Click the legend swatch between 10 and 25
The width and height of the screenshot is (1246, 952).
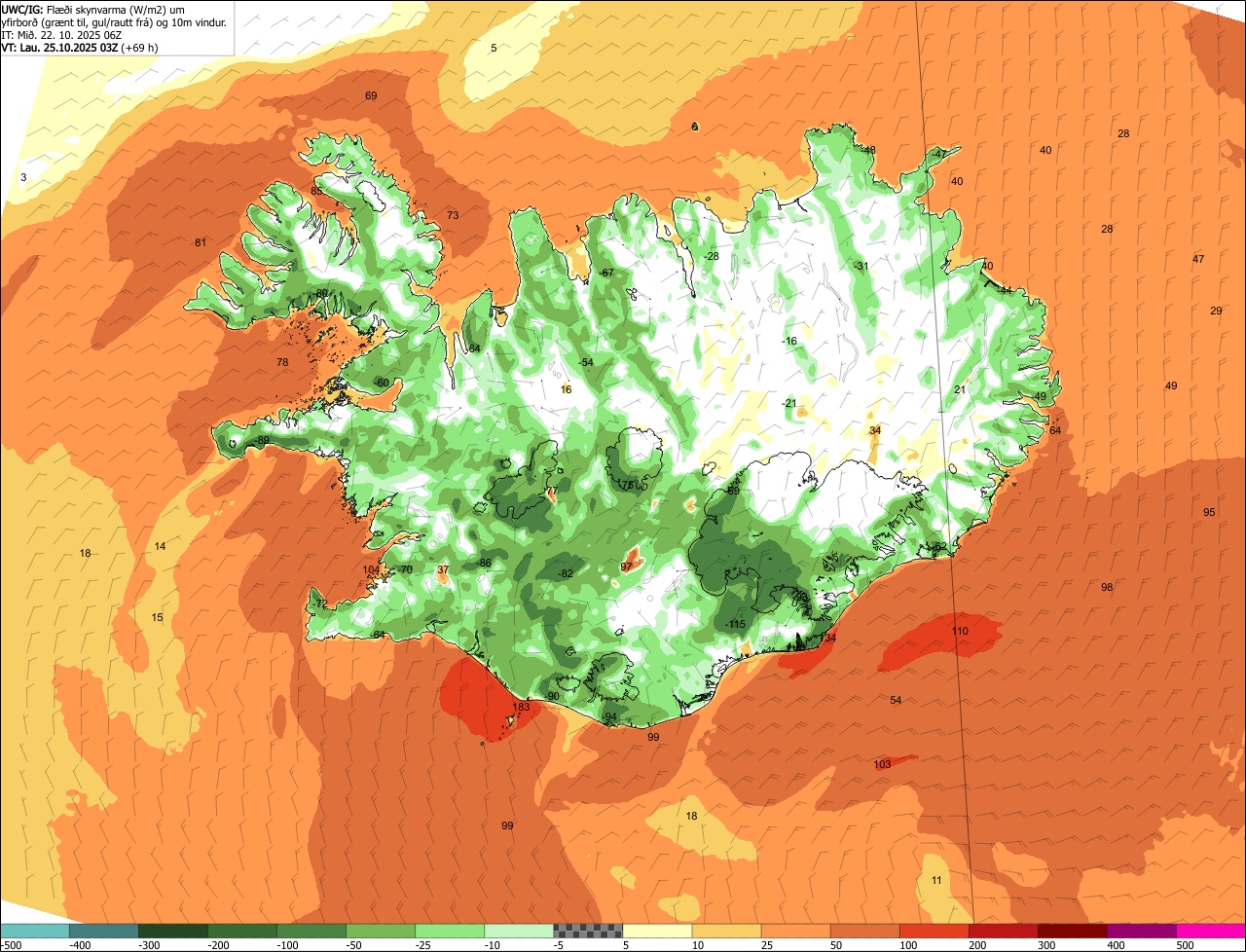[x=725, y=930]
